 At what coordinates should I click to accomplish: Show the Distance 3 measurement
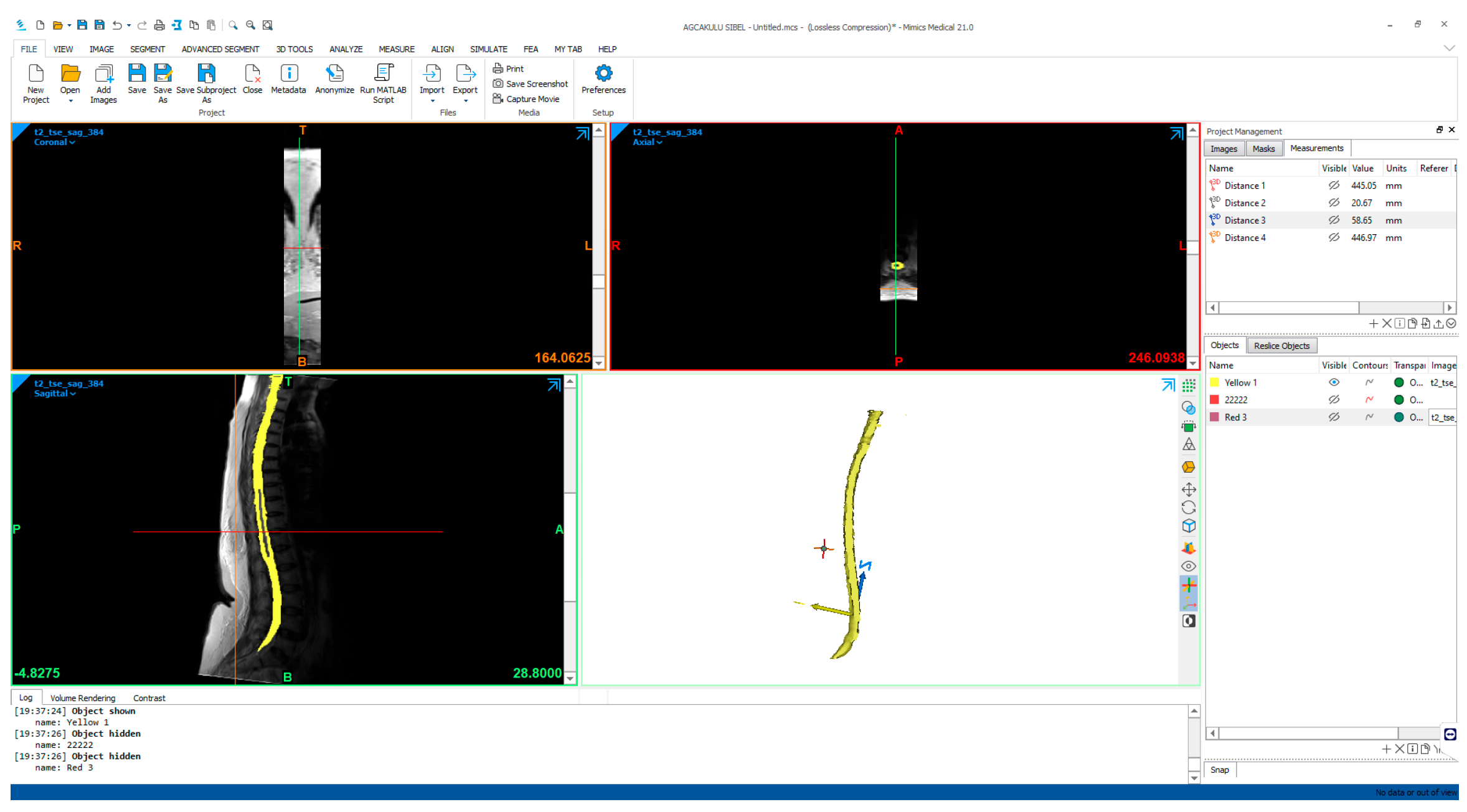click(x=1333, y=220)
